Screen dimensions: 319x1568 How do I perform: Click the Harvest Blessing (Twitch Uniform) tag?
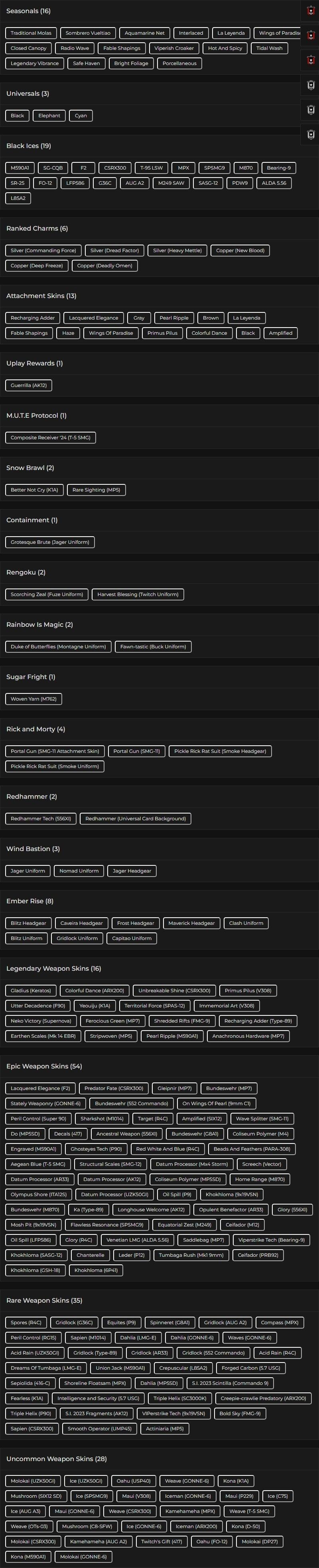click(x=138, y=595)
